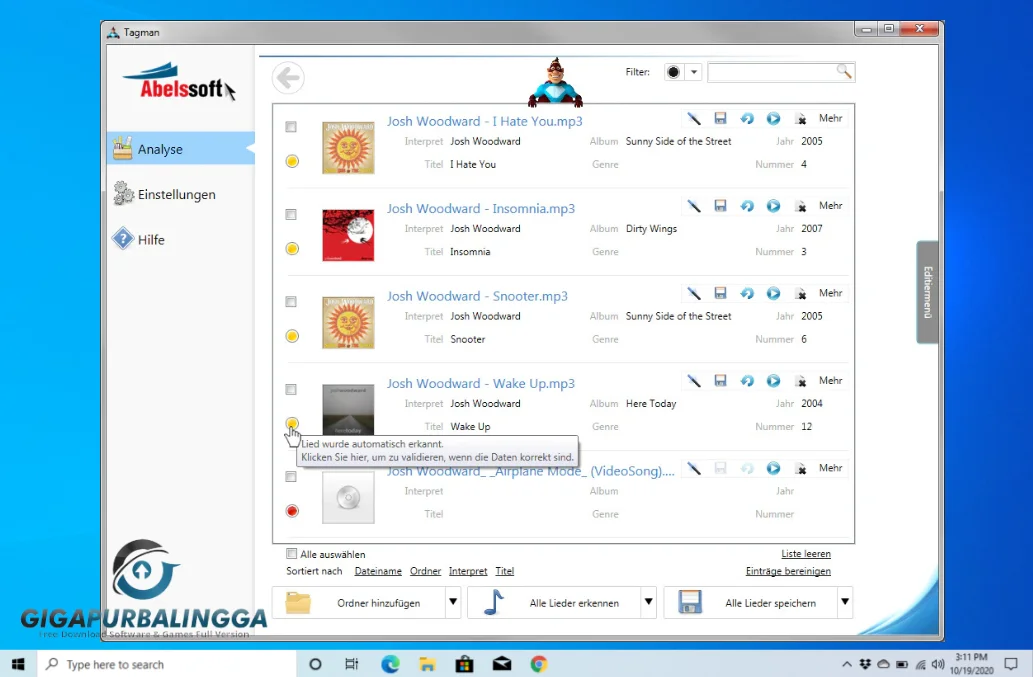Open Mehr options for Insomnia.mp3

click(x=831, y=205)
